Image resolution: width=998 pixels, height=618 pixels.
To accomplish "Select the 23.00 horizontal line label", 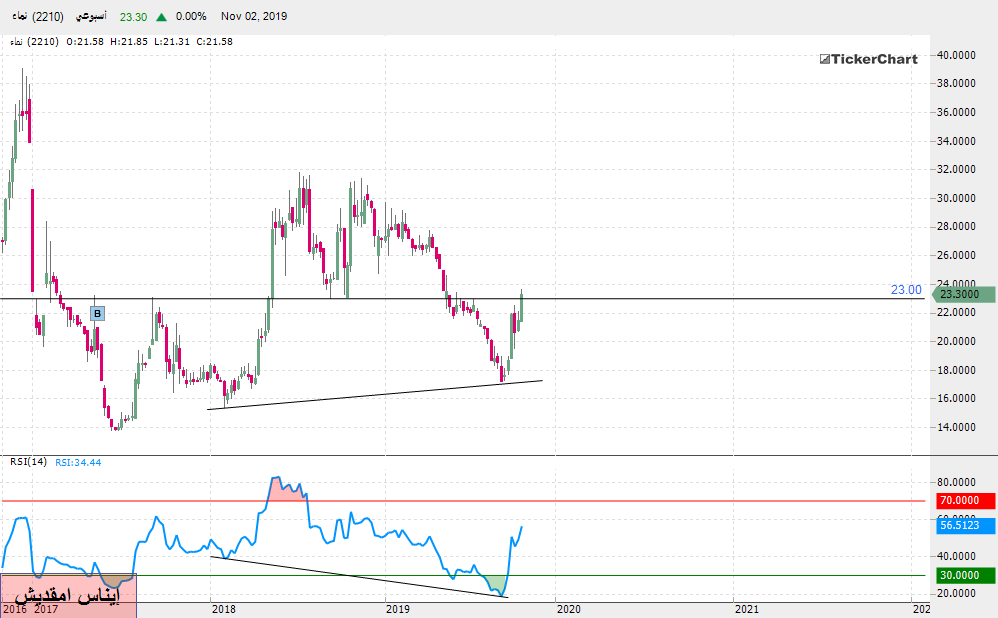I will 905,290.
